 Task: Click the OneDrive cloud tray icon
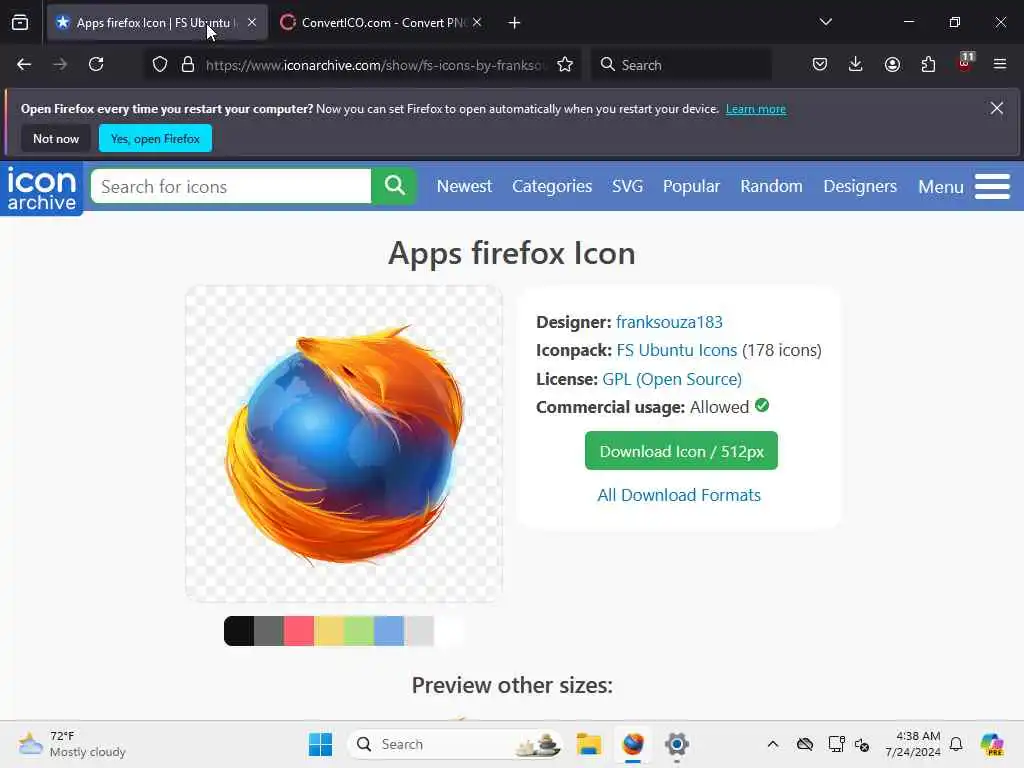[805, 744]
